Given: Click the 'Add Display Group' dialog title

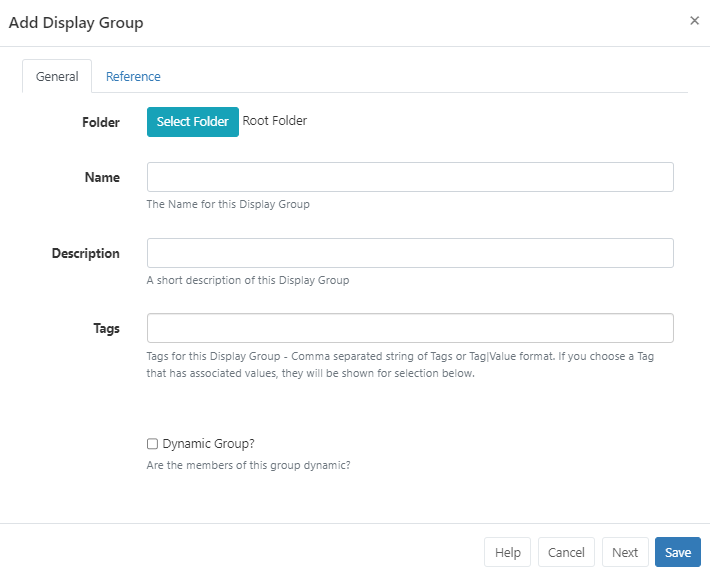Looking at the screenshot, I should pos(76,22).
